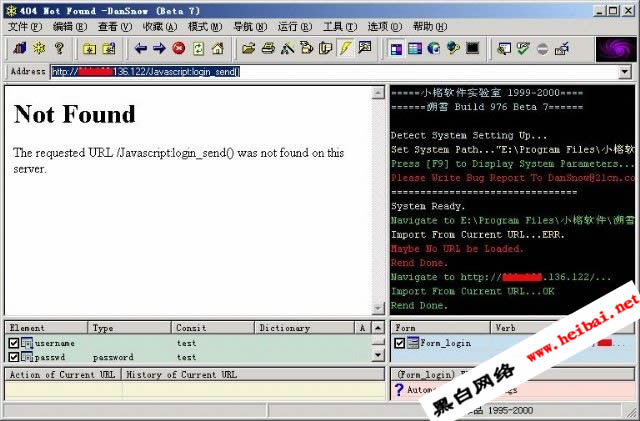Image resolution: width=640 pixels, height=421 pixels.
Task: Sort by the Dictionary column header
Action: point(304,327)
